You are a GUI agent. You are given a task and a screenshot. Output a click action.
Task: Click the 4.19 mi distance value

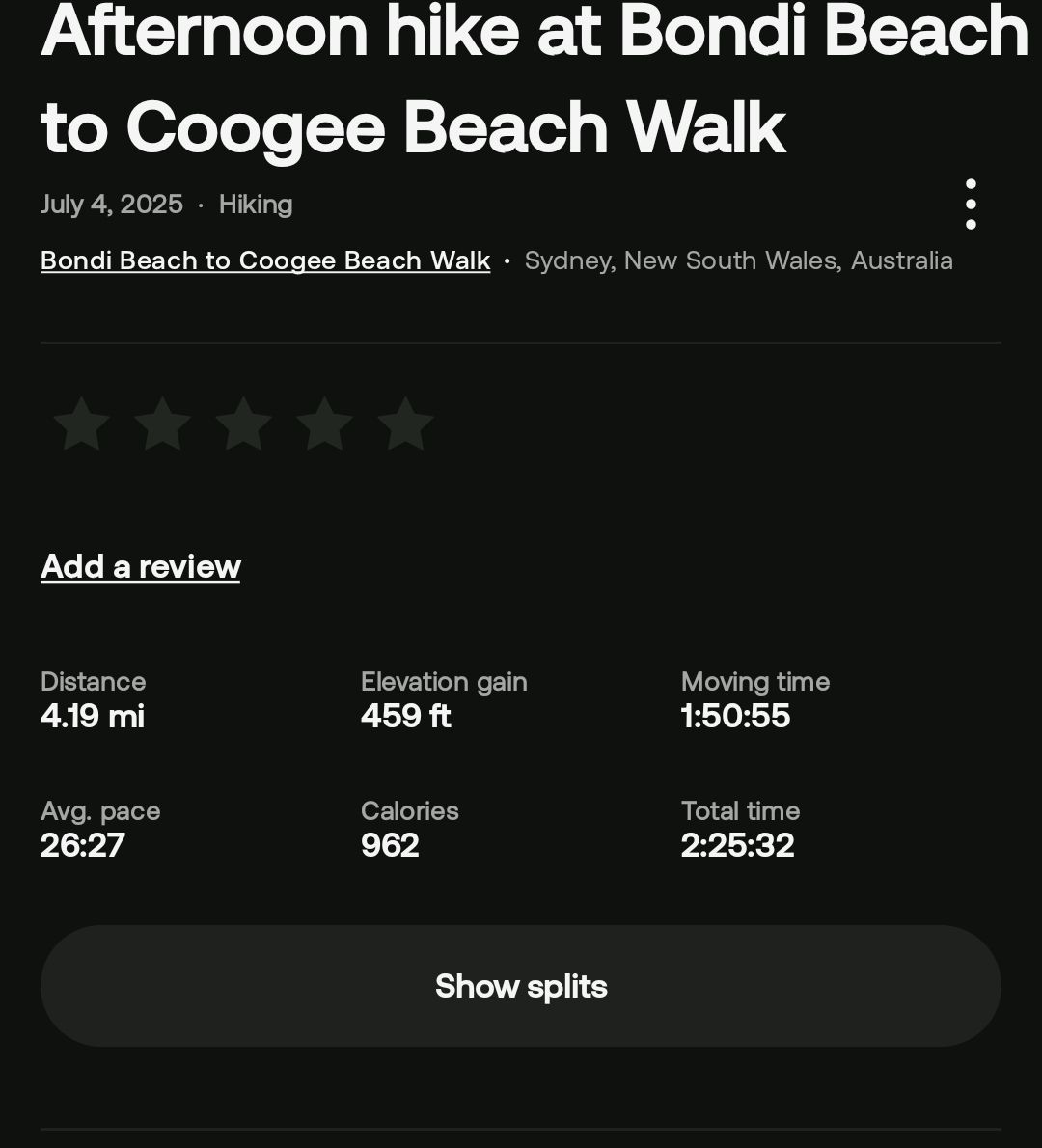(93, 716)
